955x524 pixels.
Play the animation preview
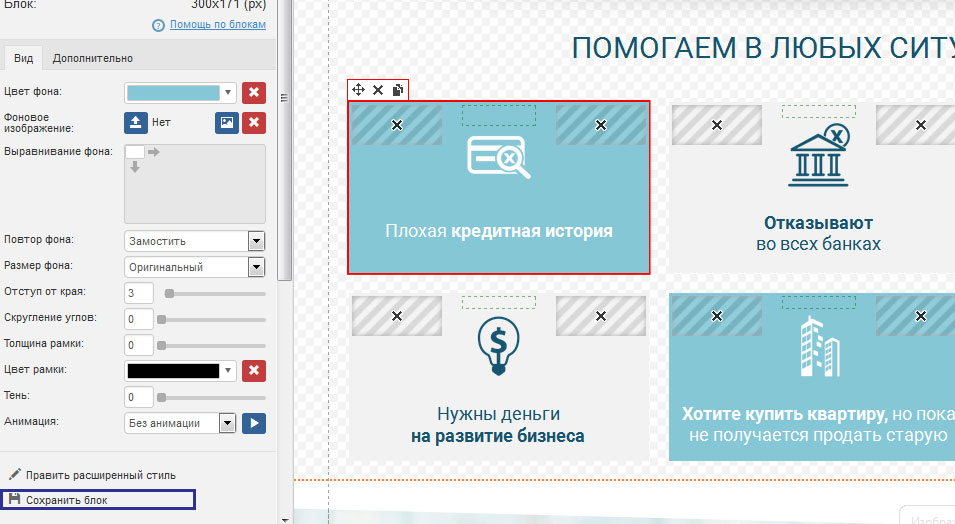click(x=254, y=423)
